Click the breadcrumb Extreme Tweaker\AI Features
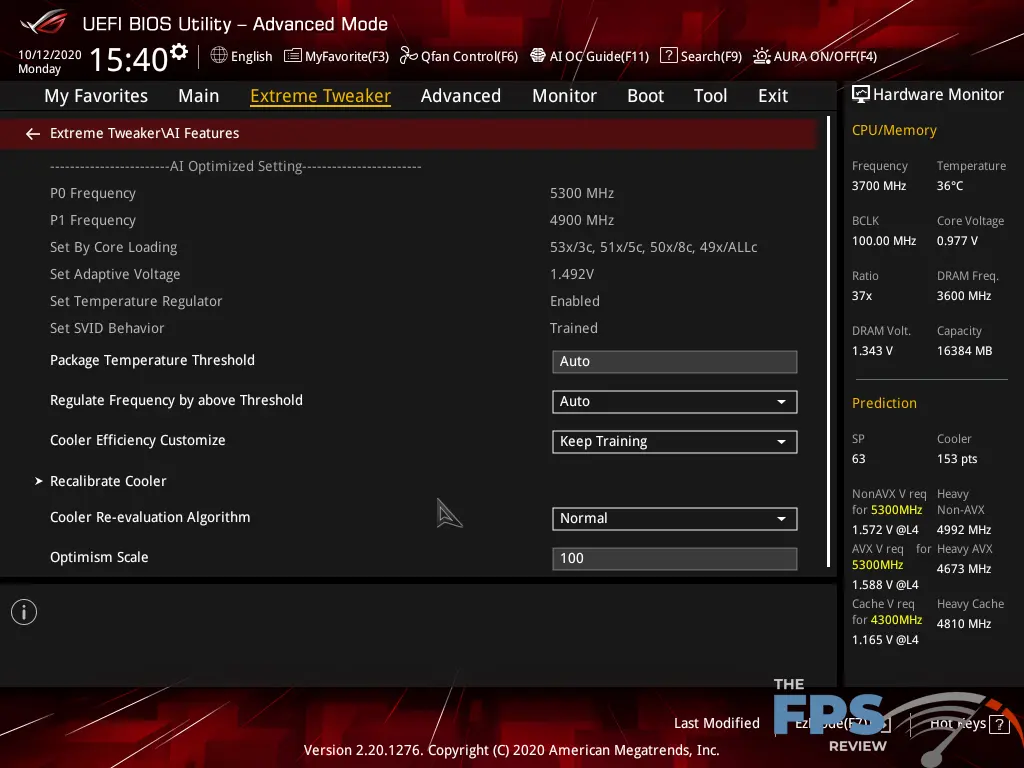The image size is (1024, 768). tap(144, 133)
